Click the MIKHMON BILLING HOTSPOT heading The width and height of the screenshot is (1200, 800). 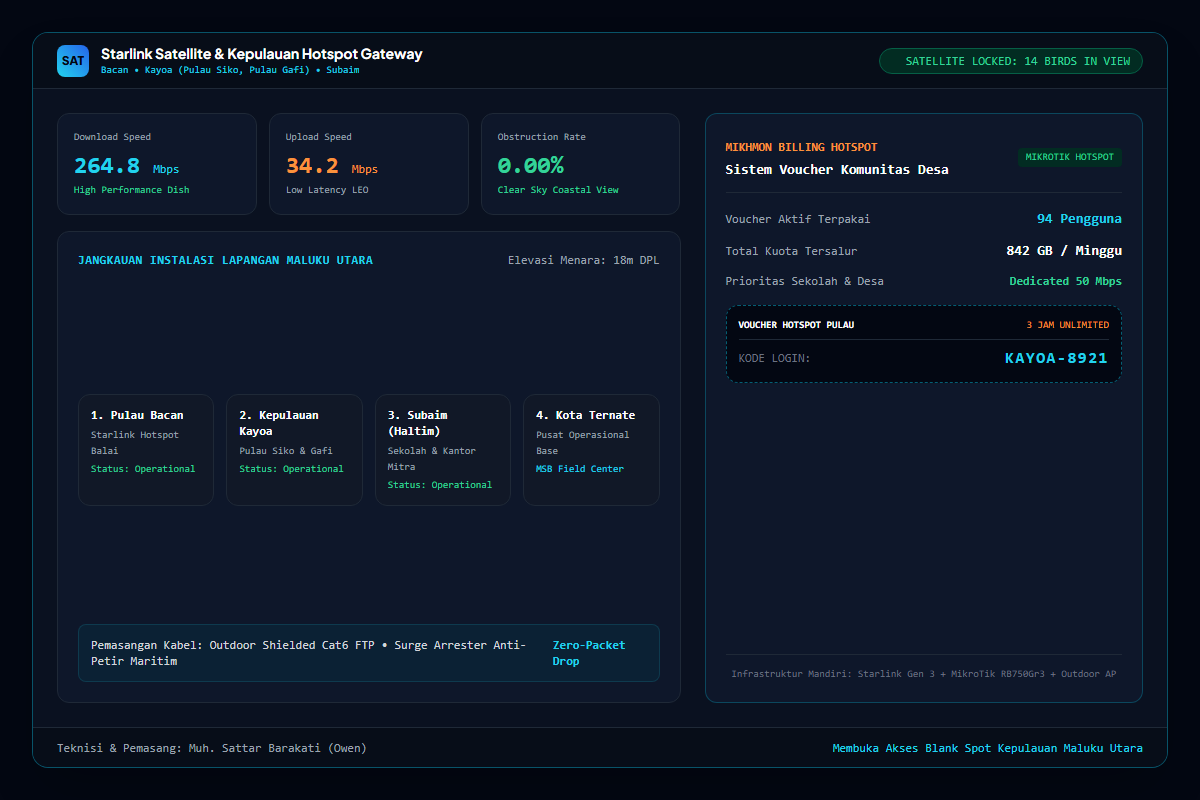[x=801, y=147]
